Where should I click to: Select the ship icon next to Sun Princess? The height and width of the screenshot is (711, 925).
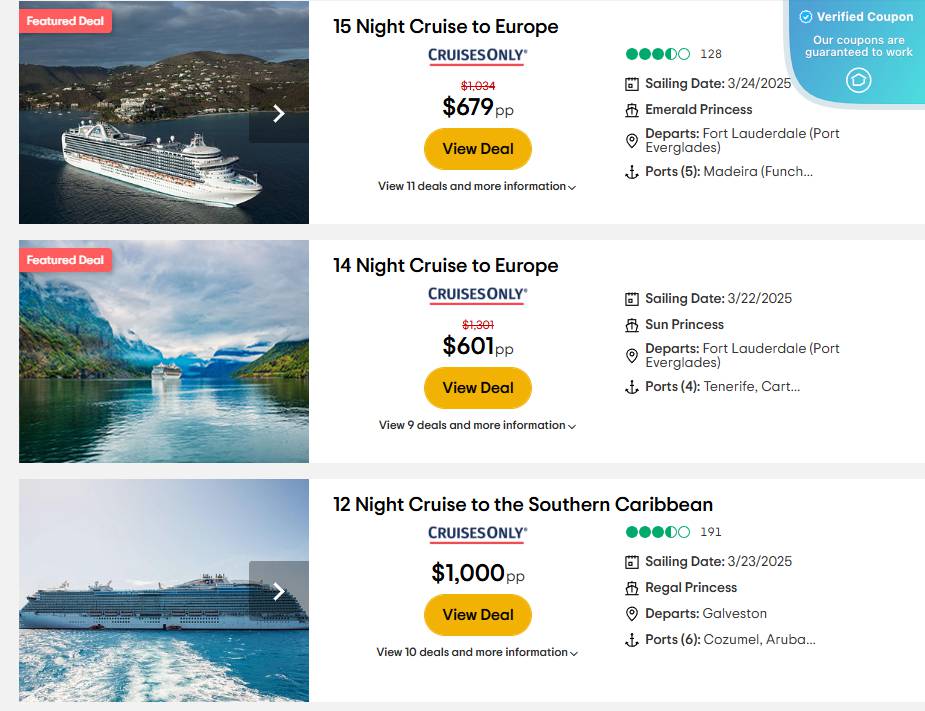tap(631, 324)
